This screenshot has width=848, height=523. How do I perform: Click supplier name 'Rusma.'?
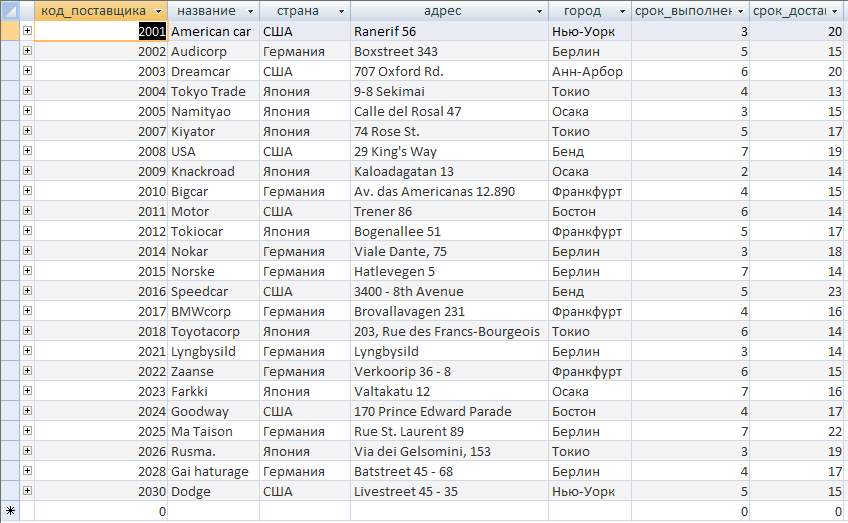[x=193, y=452]
